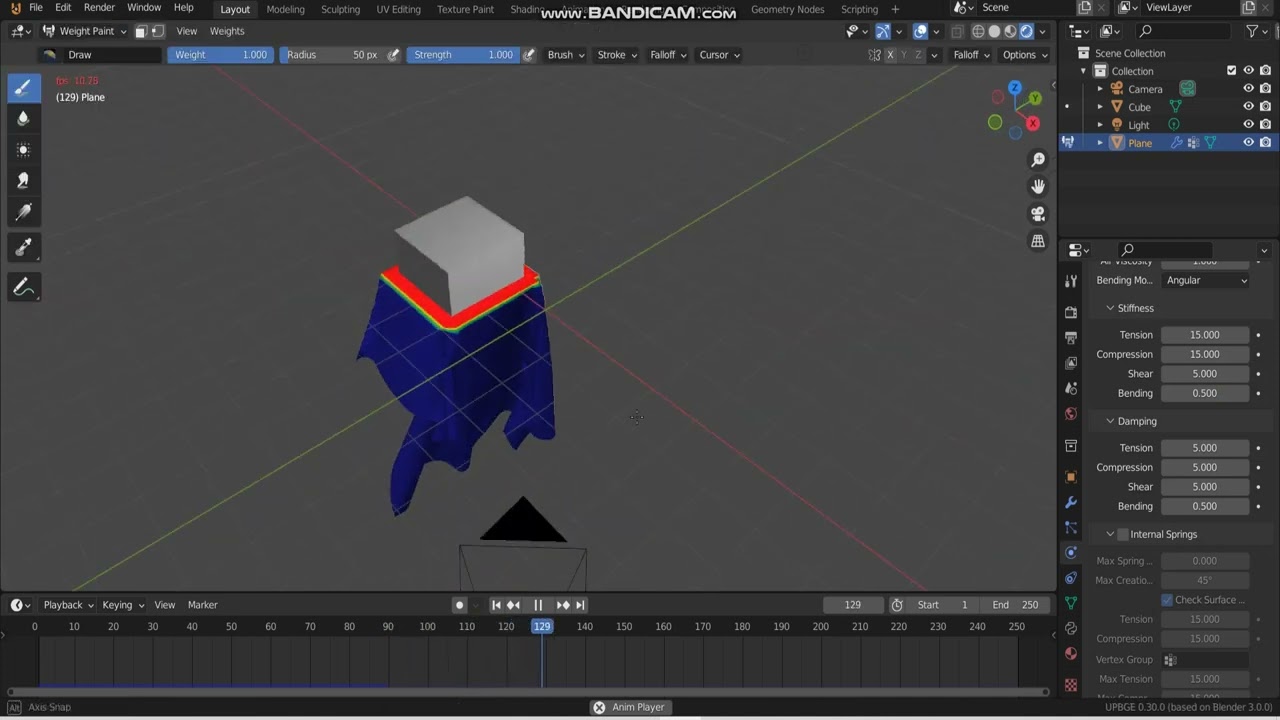Viewport: 1280px width, 720px height.
Task: Open the Object Constraints properties tab
Action: click(1071, 578)
